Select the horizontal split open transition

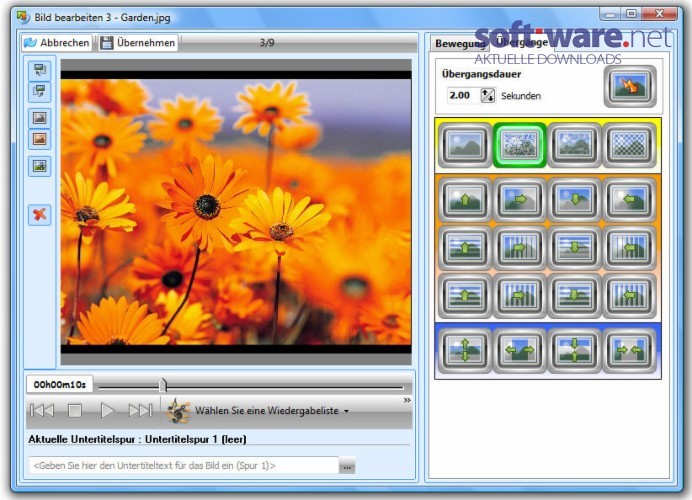[x=520, y=351]
